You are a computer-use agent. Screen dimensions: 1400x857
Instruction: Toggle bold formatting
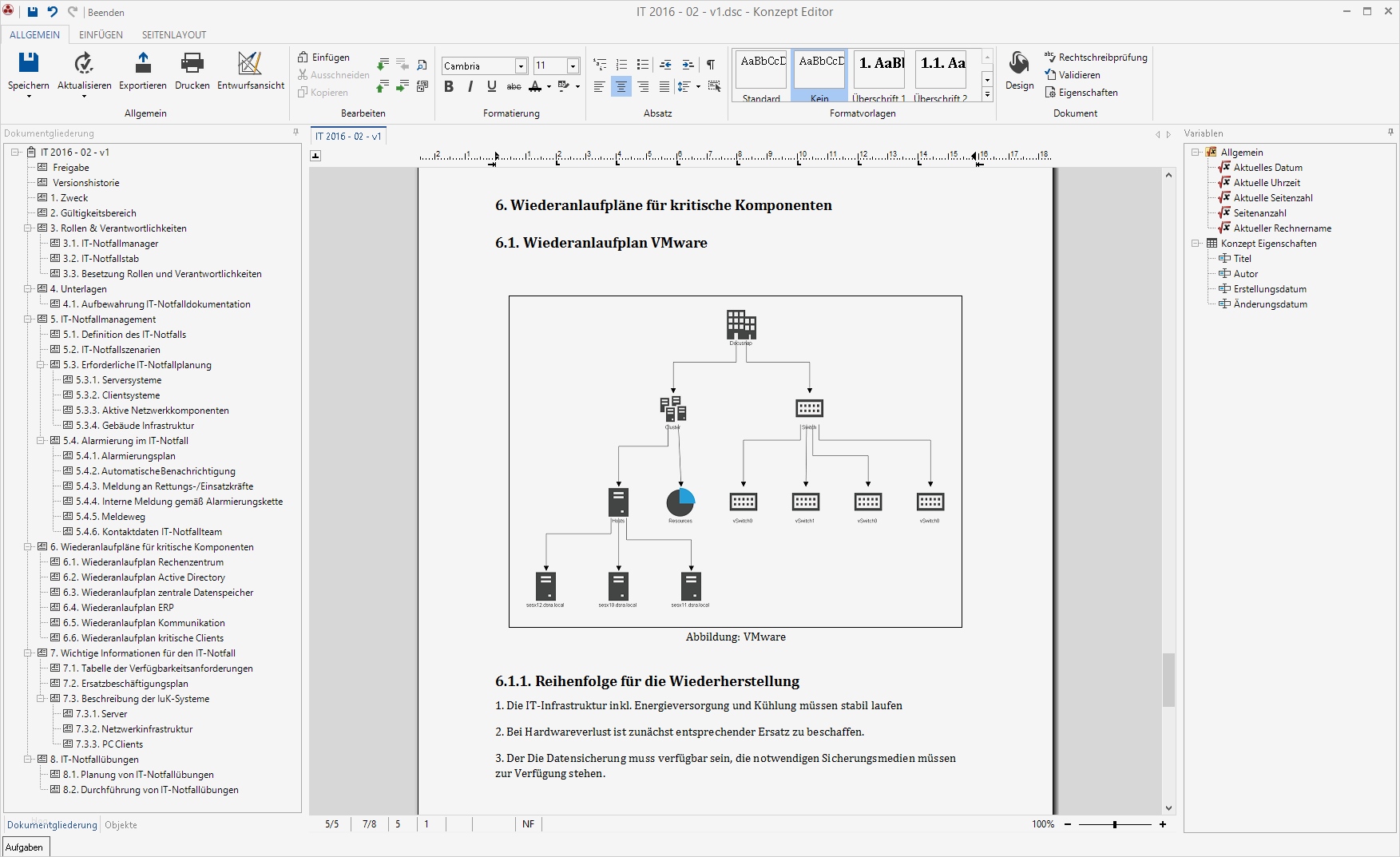448,87
